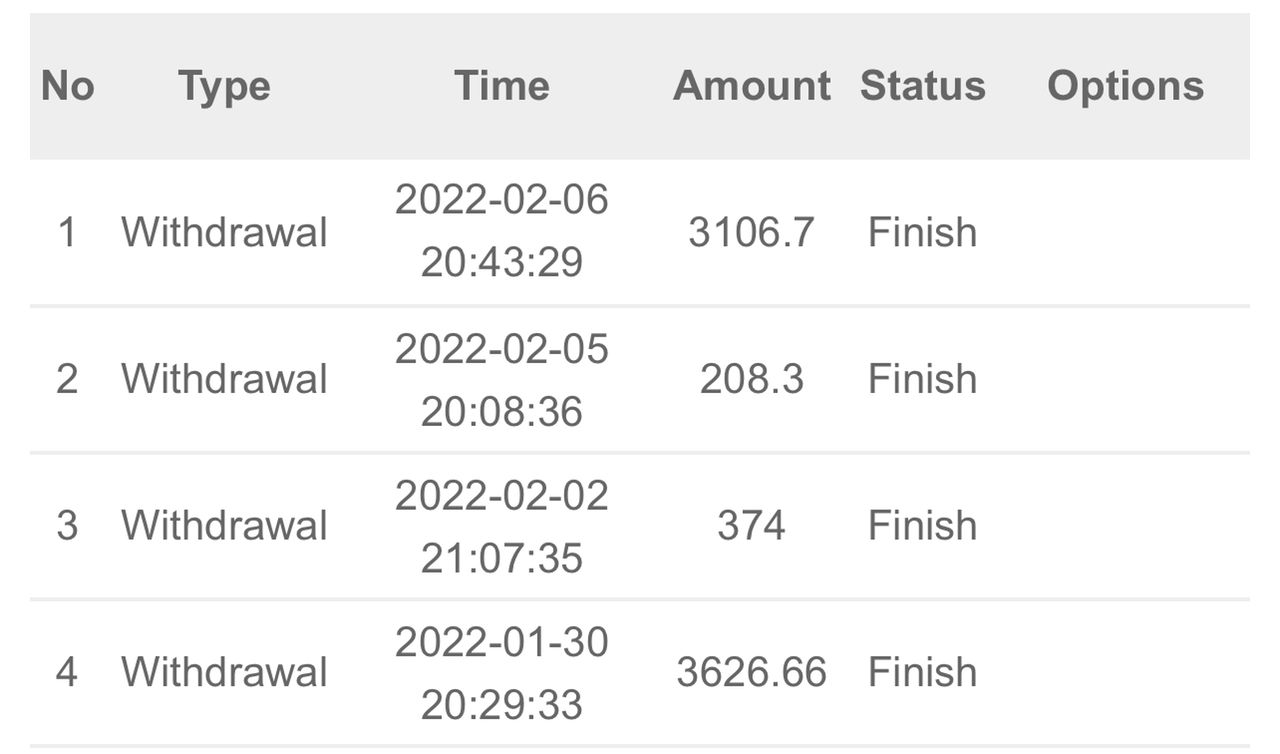Click Finish status in row 2

click(x=922, y=379)
